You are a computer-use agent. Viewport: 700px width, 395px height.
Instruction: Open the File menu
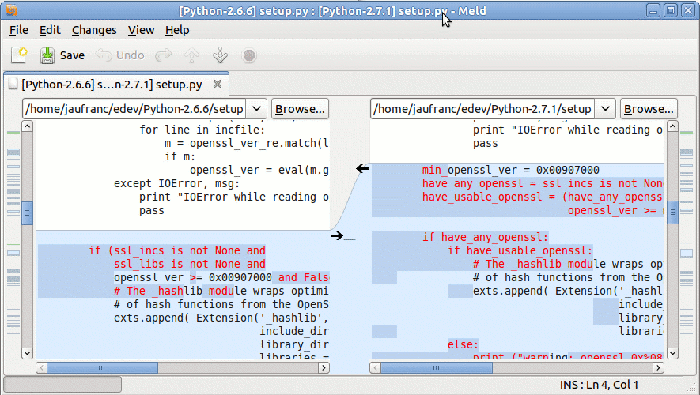click(x=19, y=30)
